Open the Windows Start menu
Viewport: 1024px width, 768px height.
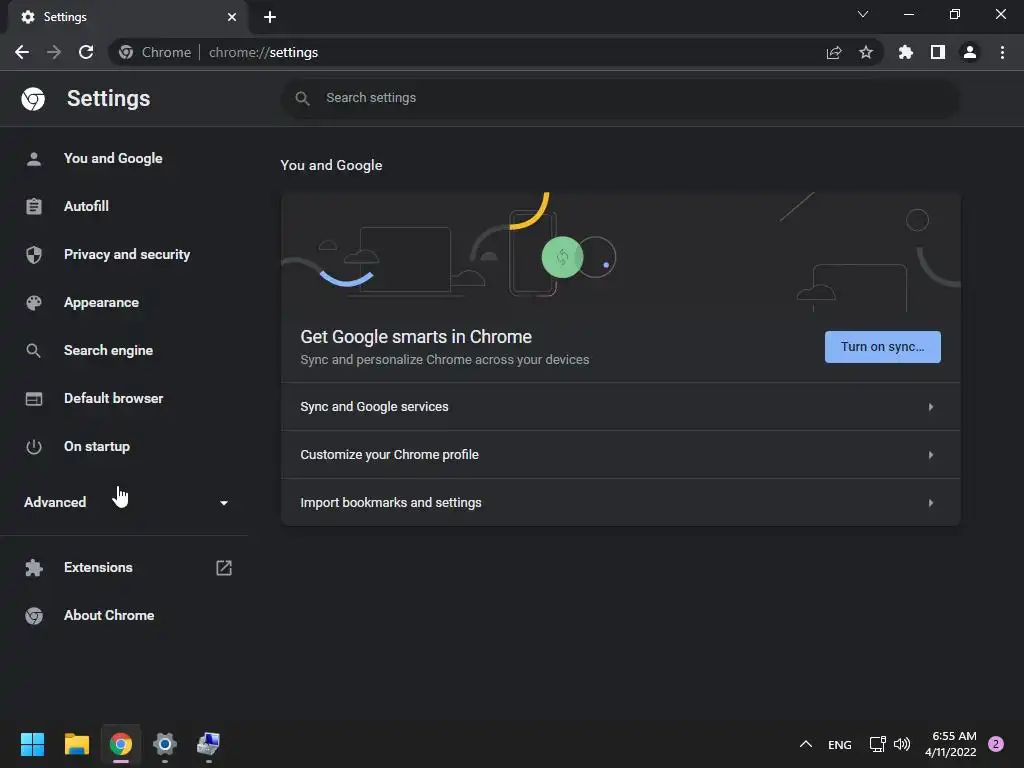[x=32, y=744]
